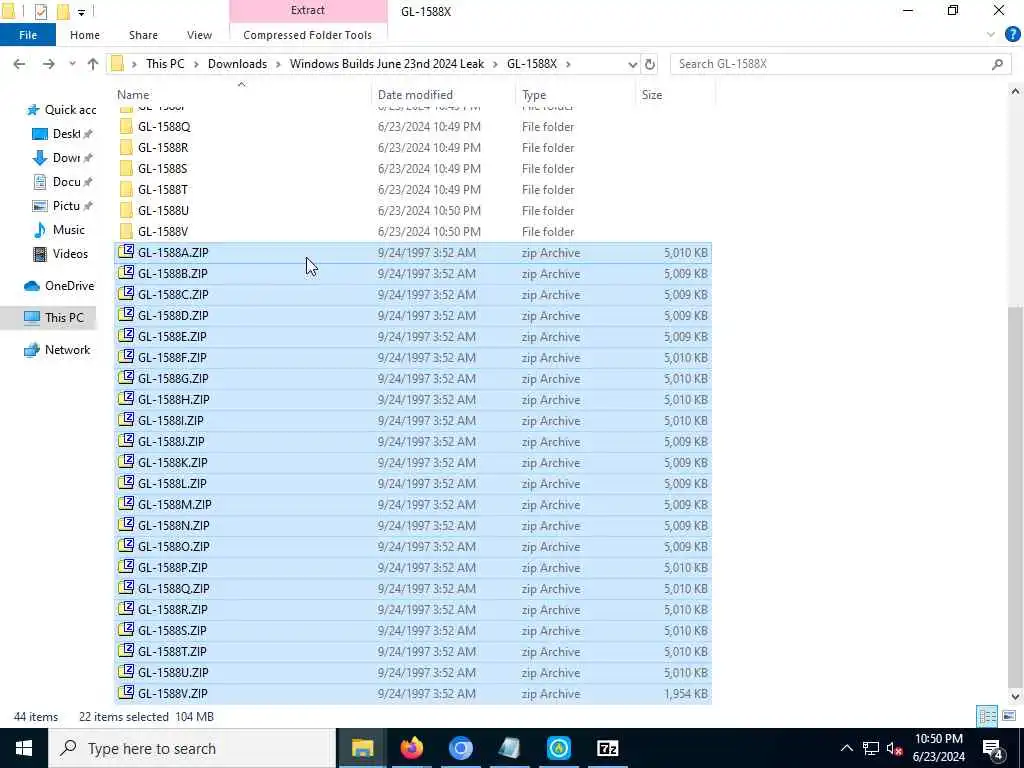Select file name GL-1588K.ZIP

point(172,463)
